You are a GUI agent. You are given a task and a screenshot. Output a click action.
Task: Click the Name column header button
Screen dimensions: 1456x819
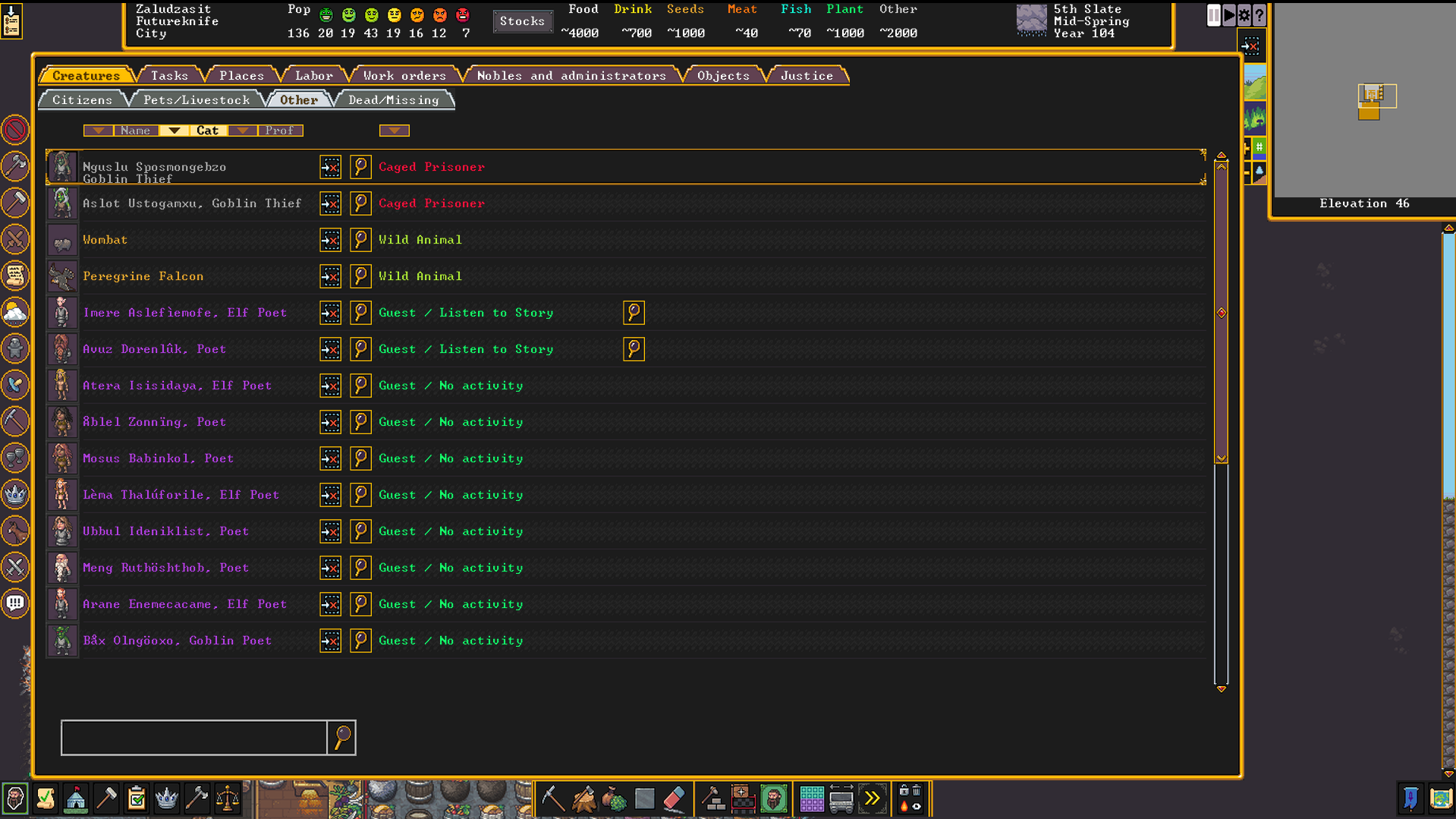point(136,131)
